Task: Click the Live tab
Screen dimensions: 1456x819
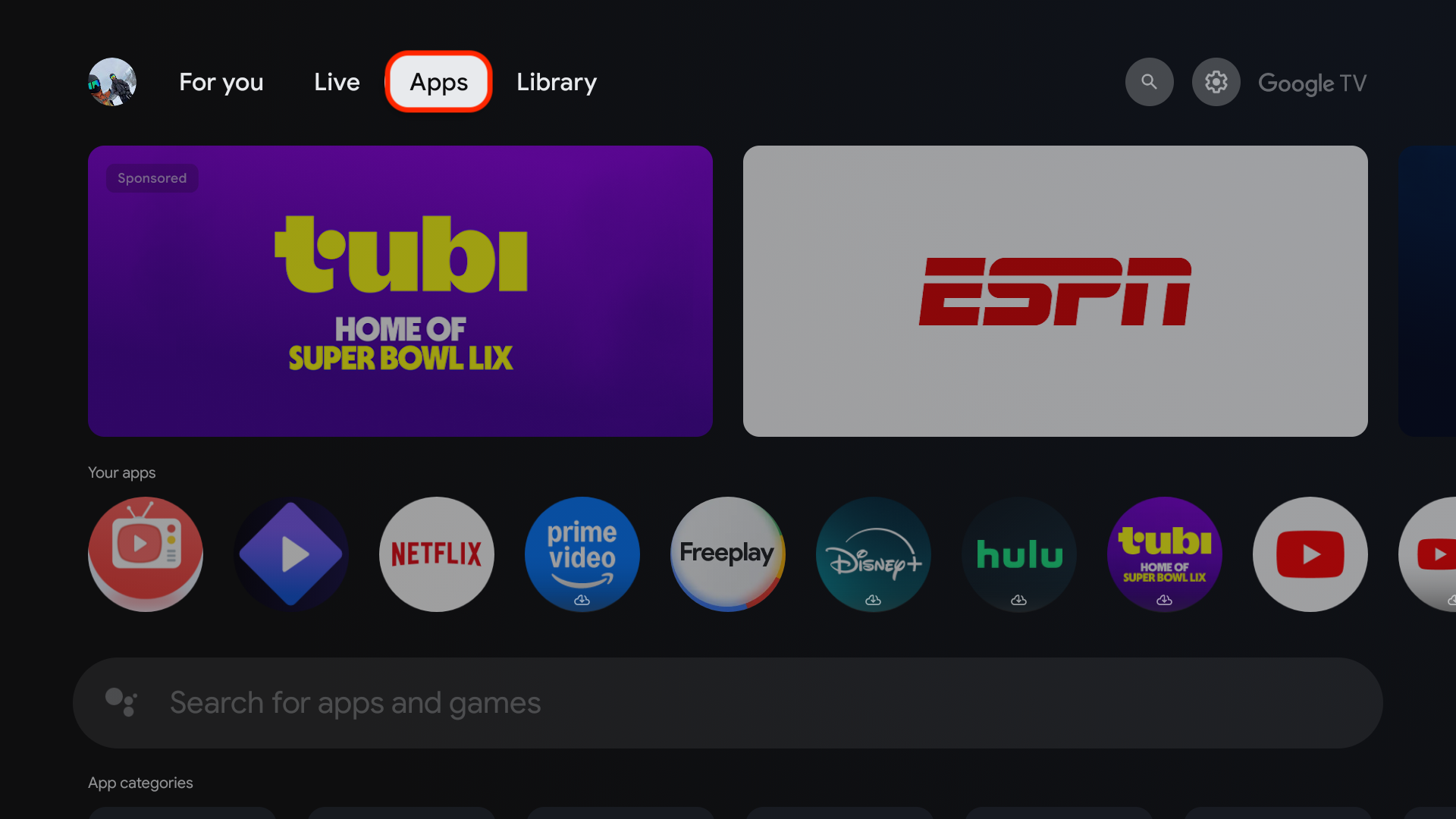Action: [336, 82]
